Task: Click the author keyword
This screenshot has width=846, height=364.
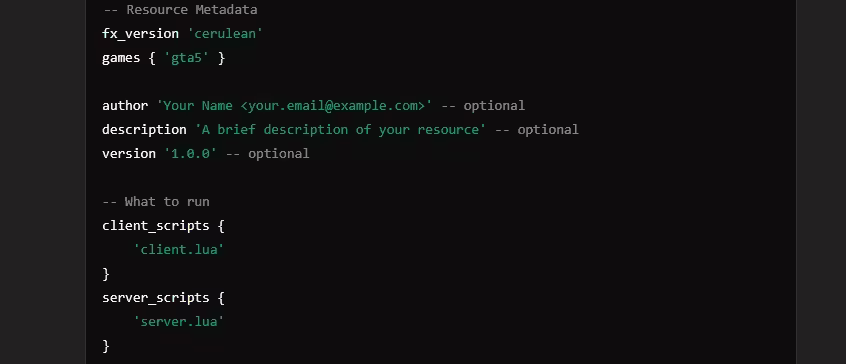Action: 125,106
